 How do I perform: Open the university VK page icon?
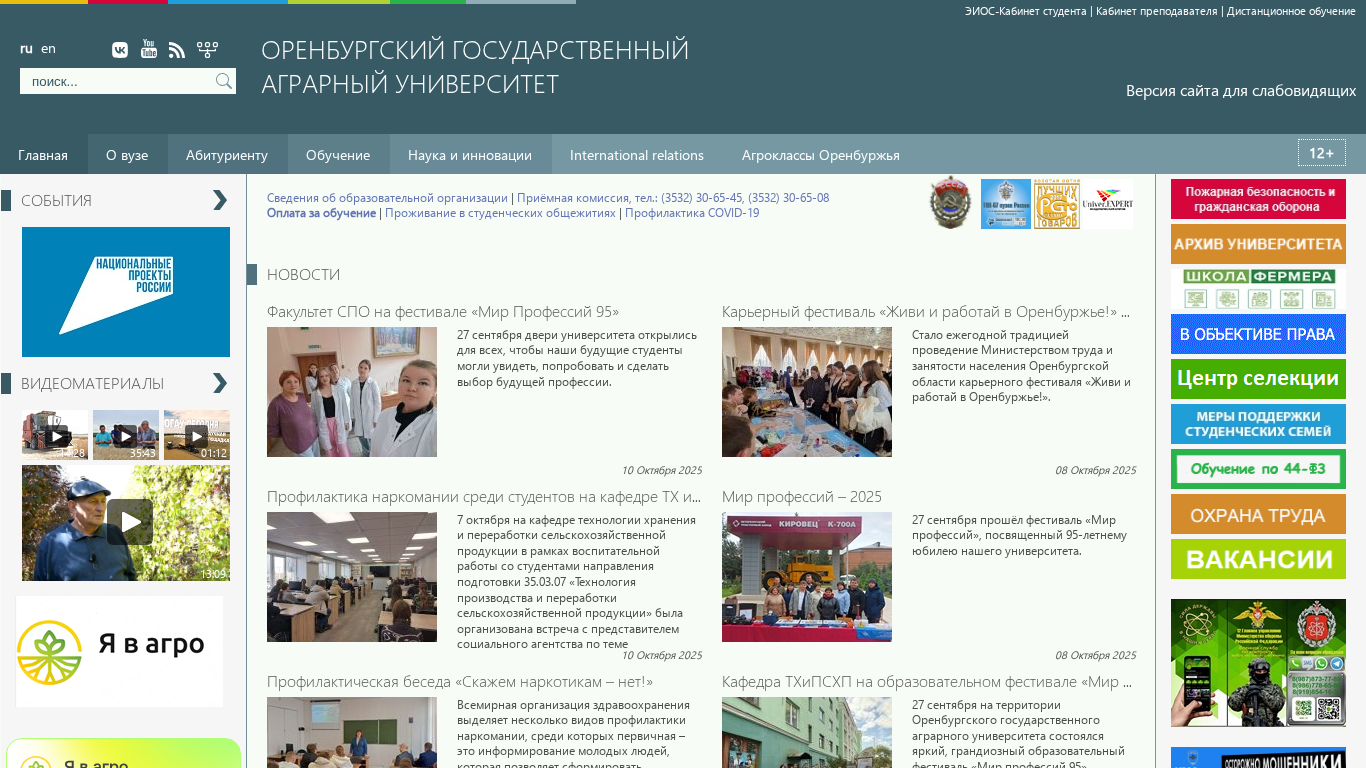120,50
